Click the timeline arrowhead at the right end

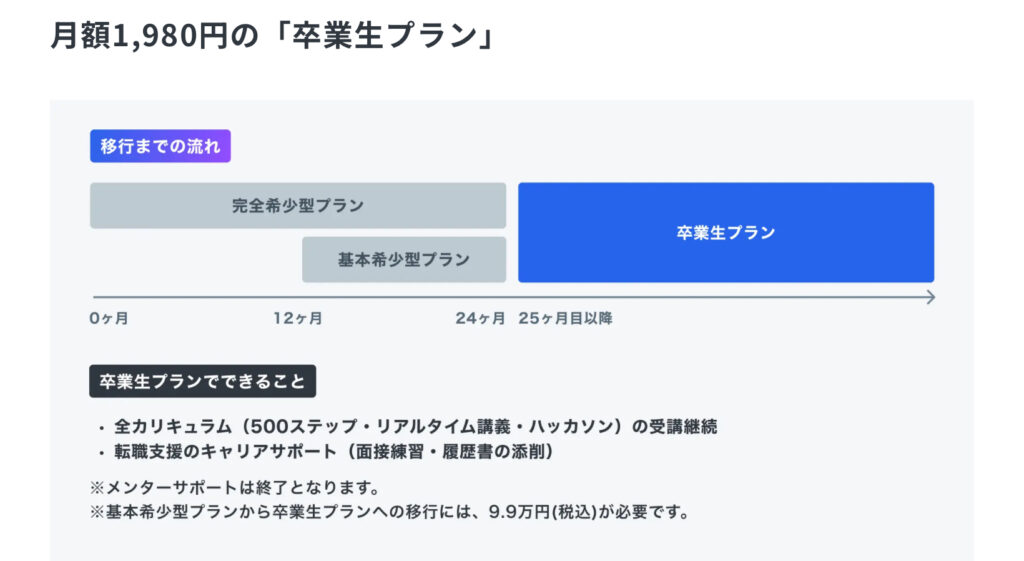(930, 297)
